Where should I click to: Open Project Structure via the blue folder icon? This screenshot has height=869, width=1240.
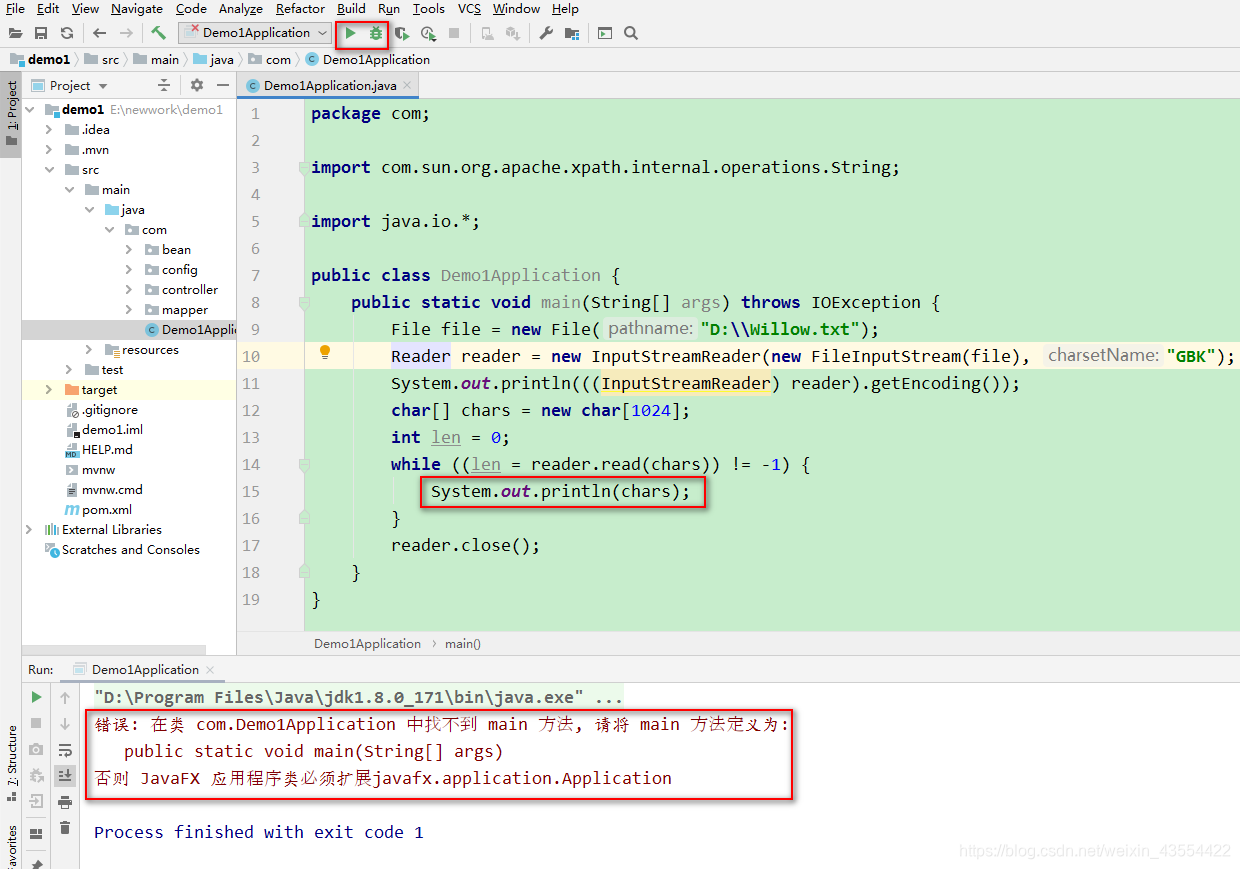click(x=572, y=33)
